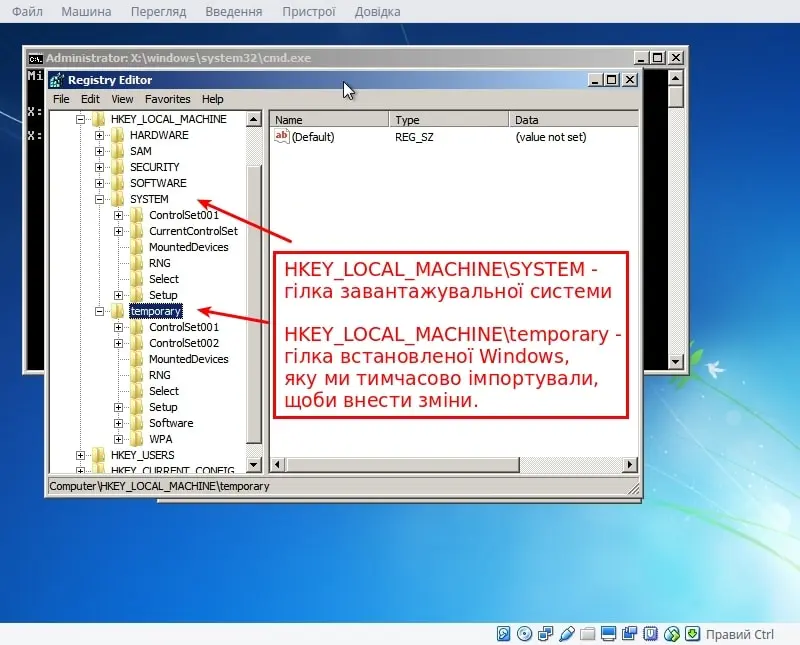Image resolution: width=800 pixels, height=645 pixels.
Task: Open the Перегляд menu
Action: tap(158, 11)
